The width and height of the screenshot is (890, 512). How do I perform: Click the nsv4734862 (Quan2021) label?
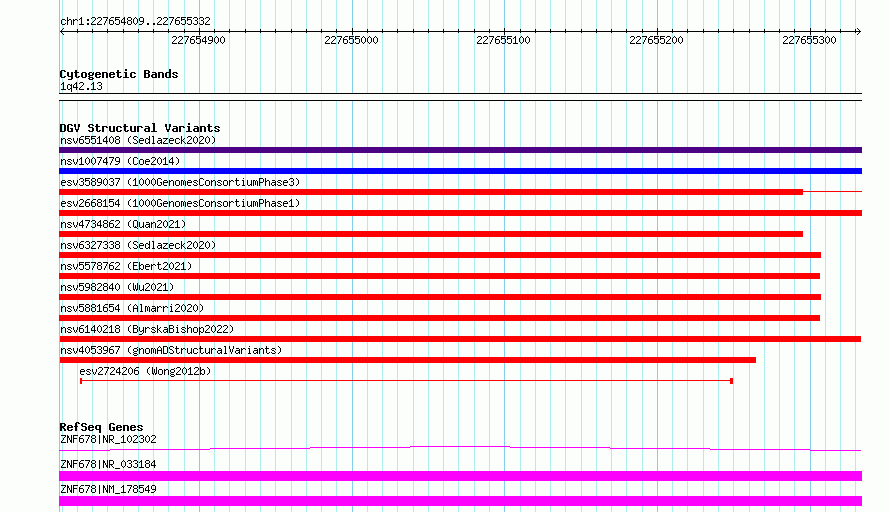123,224
